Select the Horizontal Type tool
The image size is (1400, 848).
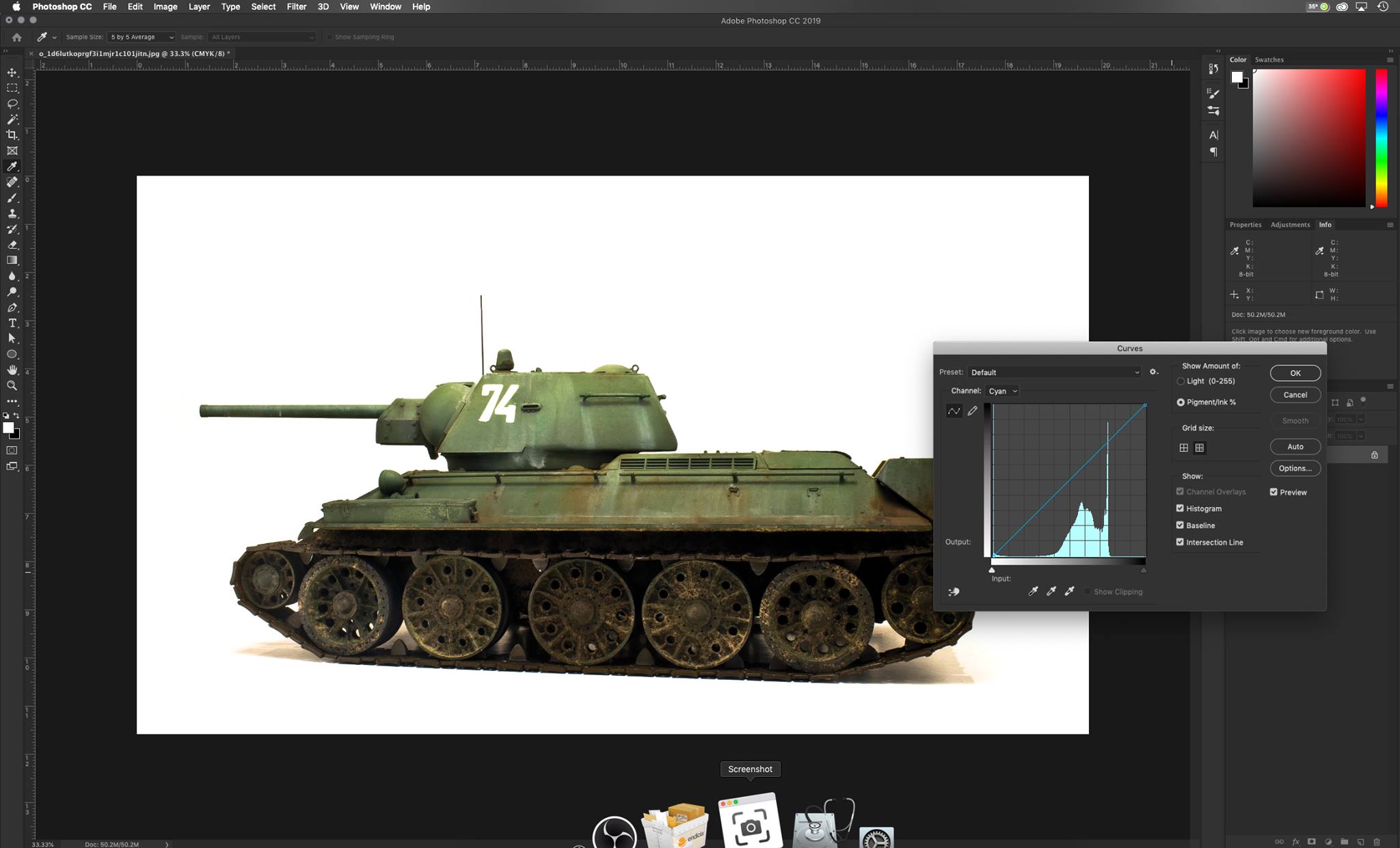click(x=12, y=323)
